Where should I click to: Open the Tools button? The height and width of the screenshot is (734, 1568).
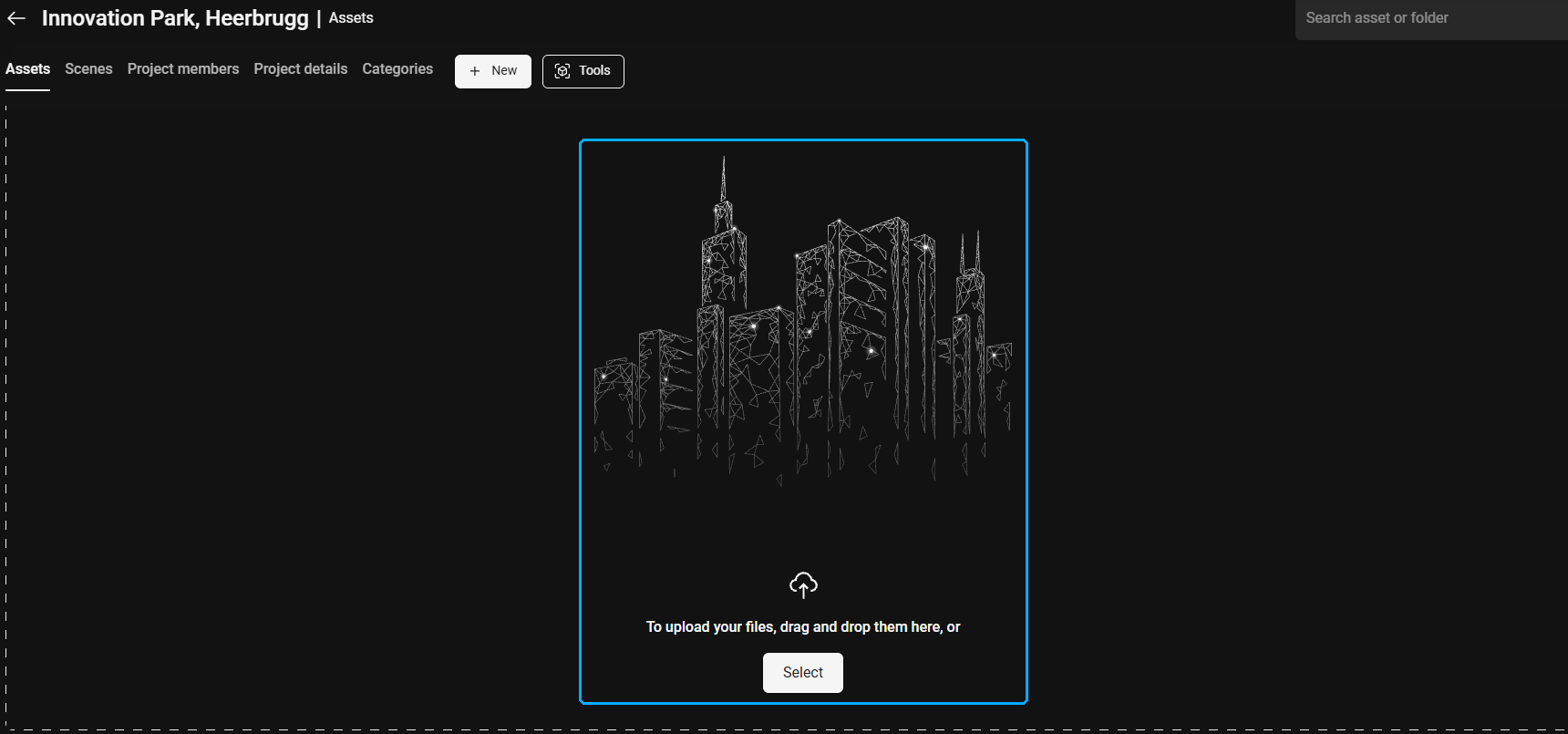tap(583, 71)
